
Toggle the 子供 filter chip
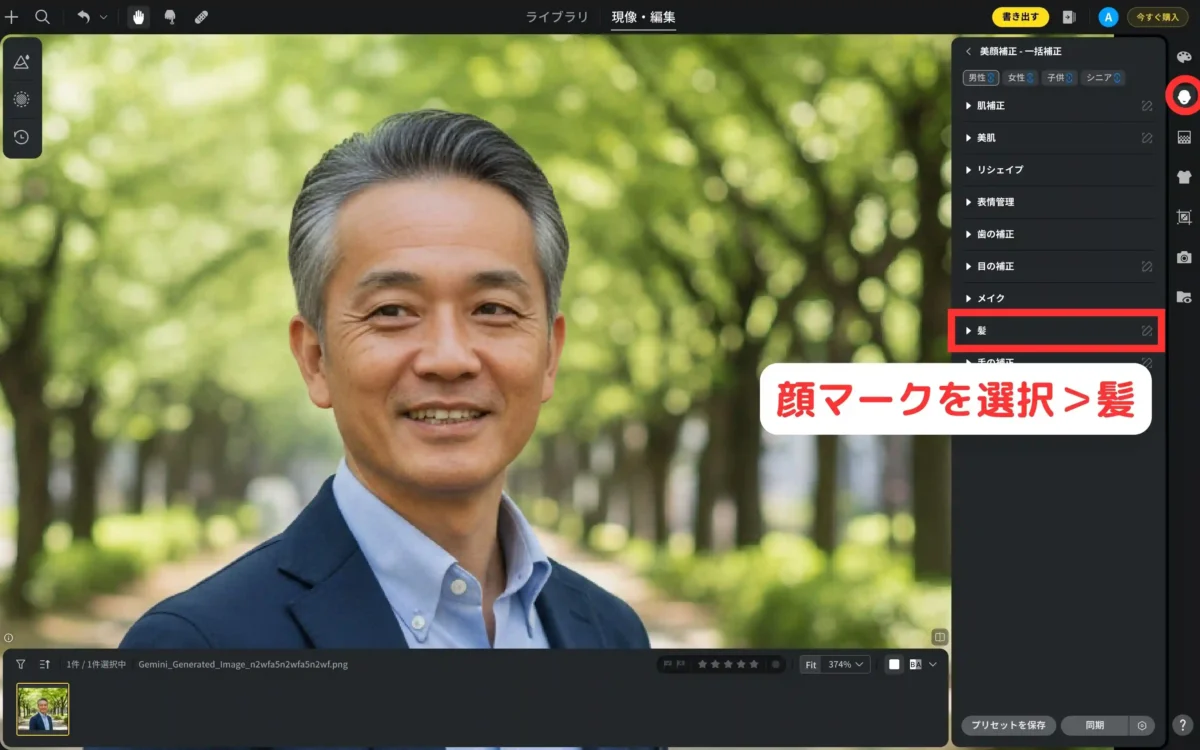coord(1058,77)
